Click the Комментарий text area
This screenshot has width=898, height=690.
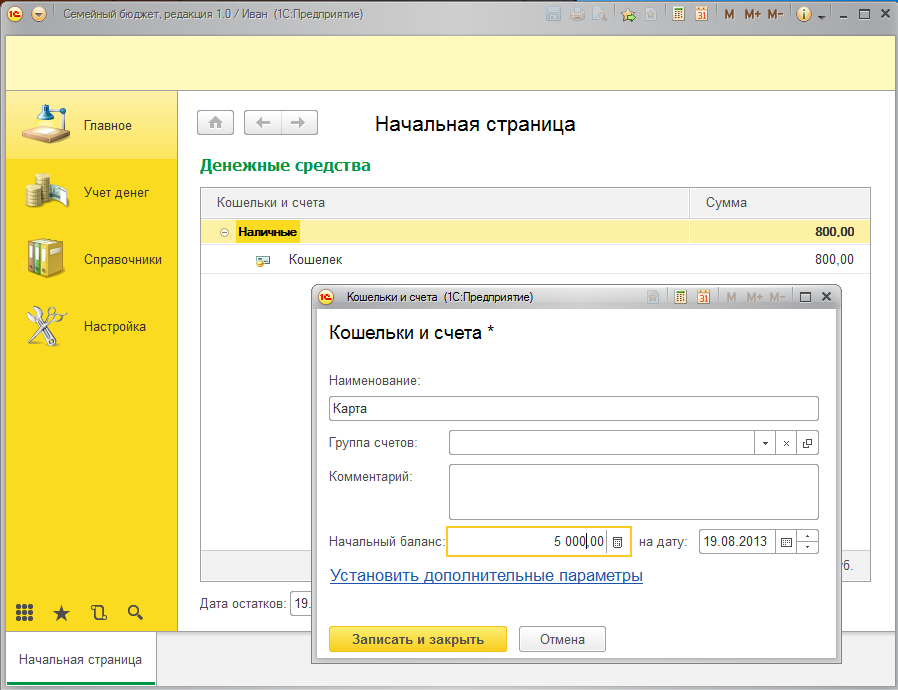click(633, 491)
